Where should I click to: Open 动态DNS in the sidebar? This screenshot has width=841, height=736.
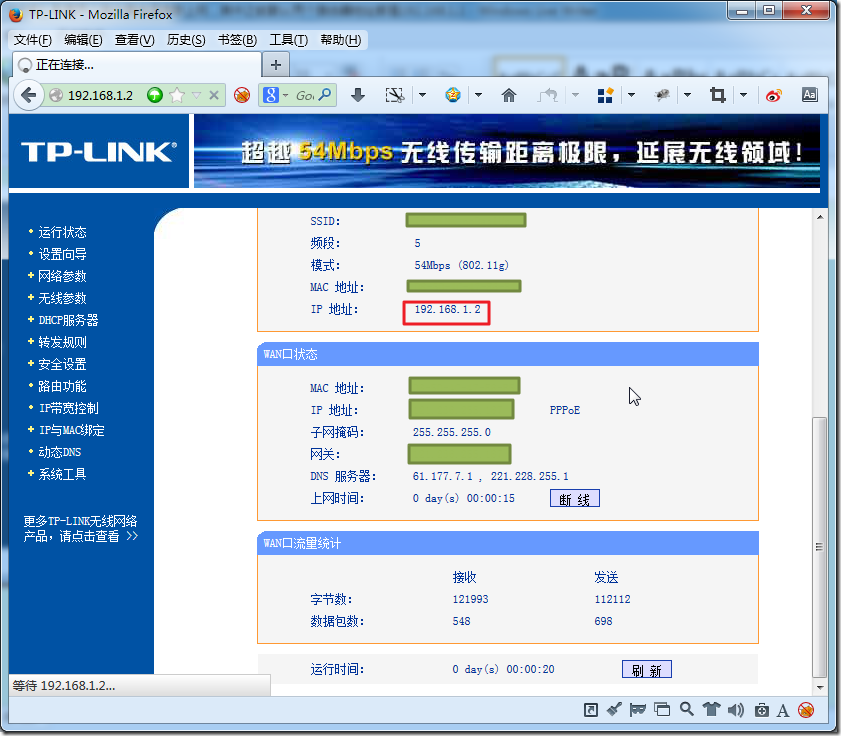tap(60, 452)
